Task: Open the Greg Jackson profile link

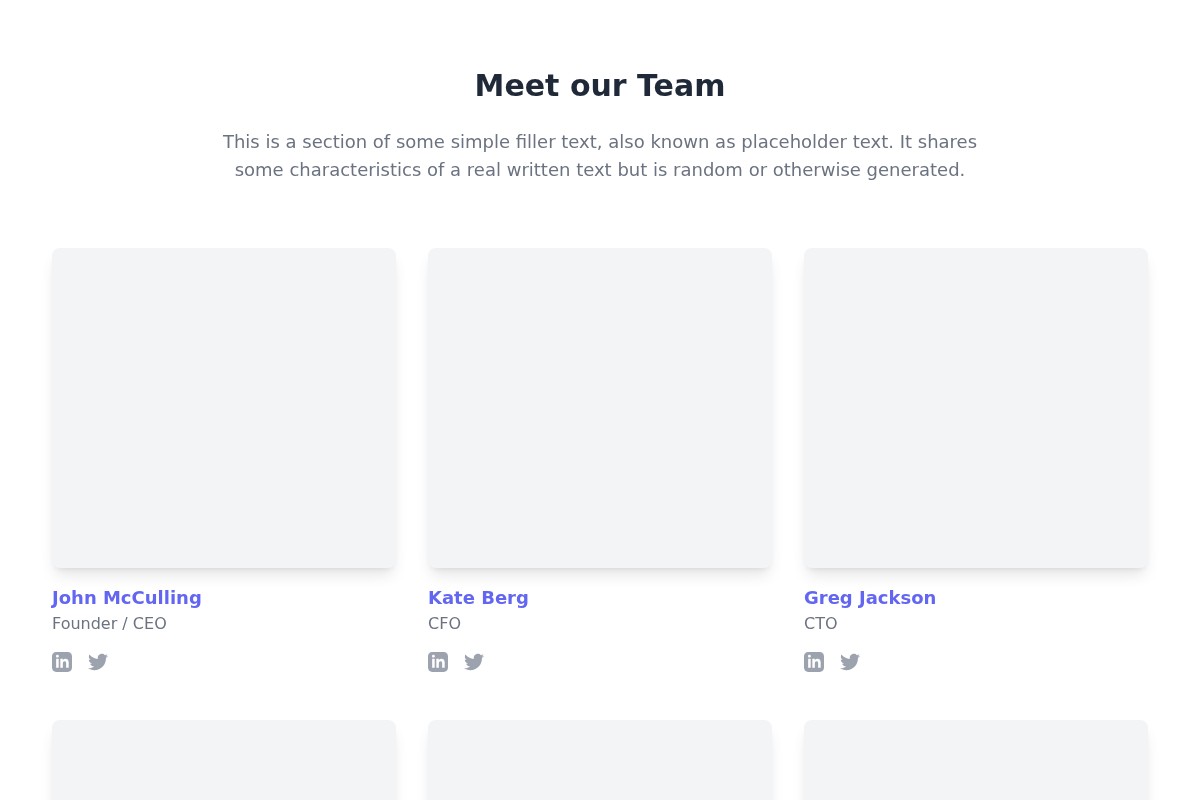Action: pos(870,597)
